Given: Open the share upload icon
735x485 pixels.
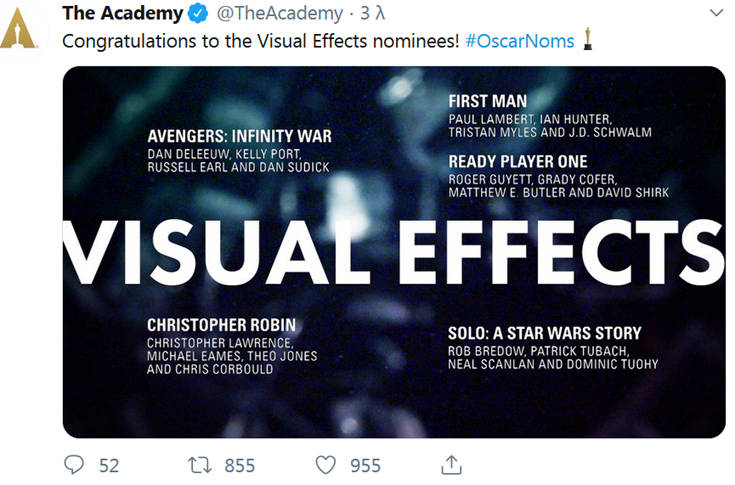Looking at the screenshot, I should click(x=451, y=465).
